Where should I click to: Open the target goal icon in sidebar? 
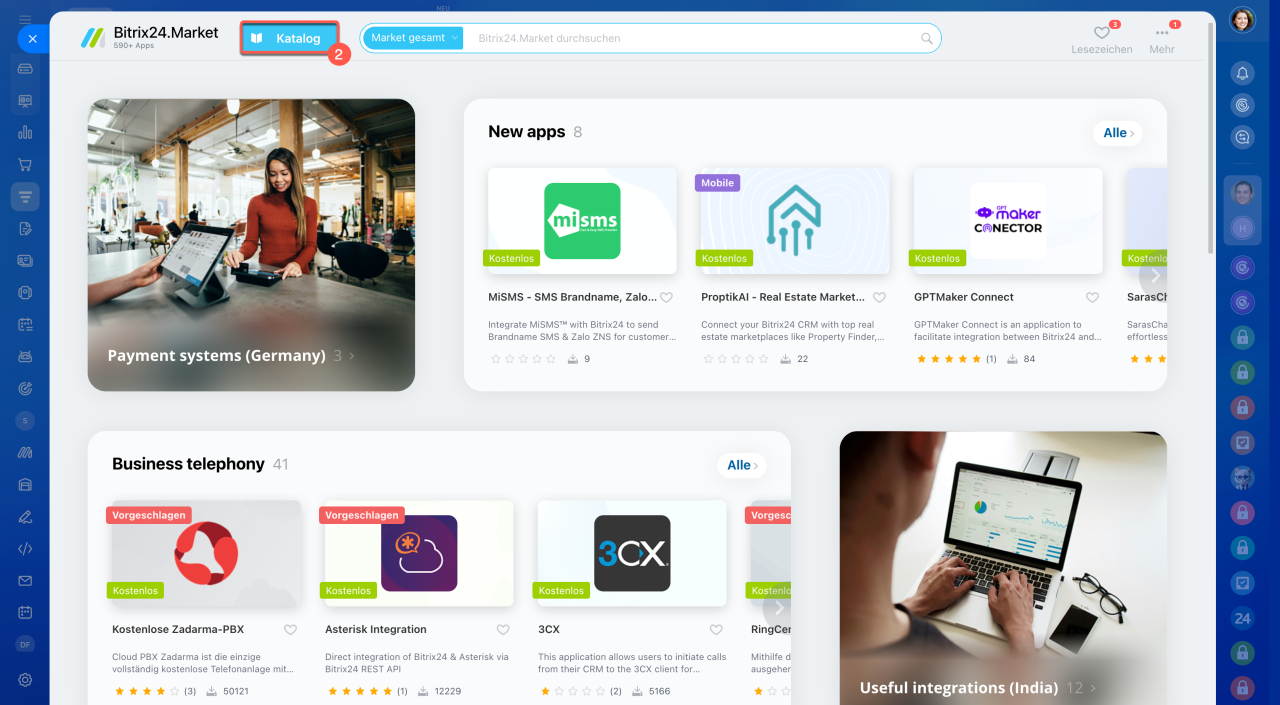coord(25,388)
